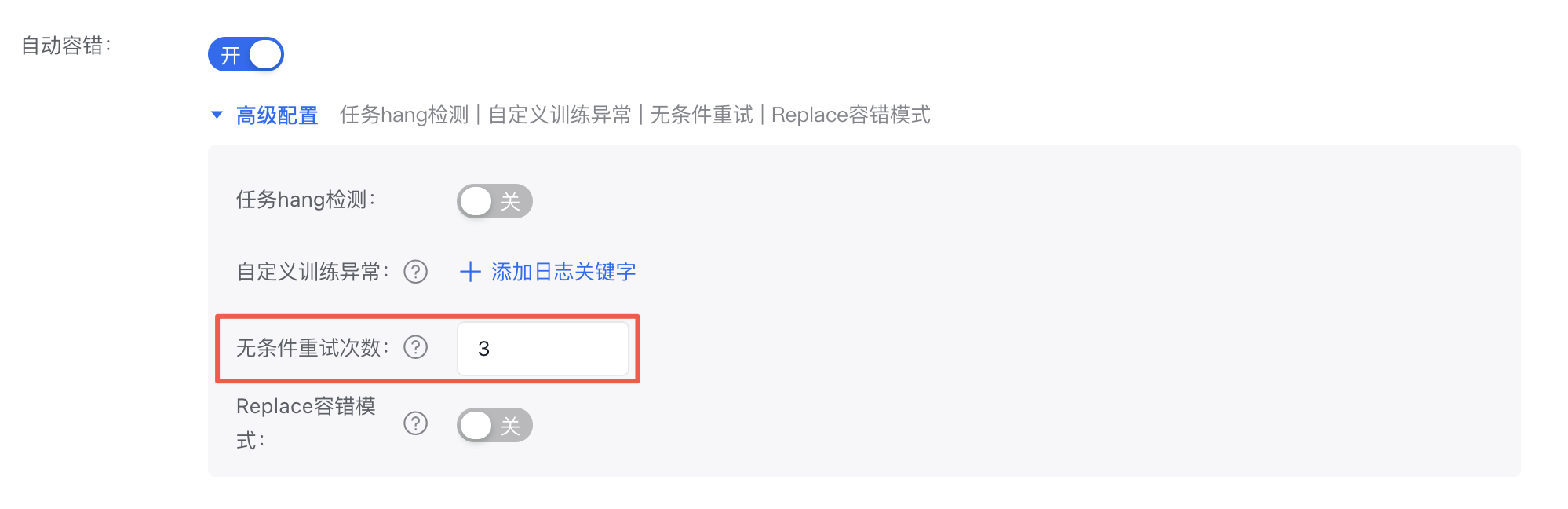Turn off the 自动容错 switch
The height and width of the screenshot is (509, 1568).
pyautogui.click(x=246, y=55)
